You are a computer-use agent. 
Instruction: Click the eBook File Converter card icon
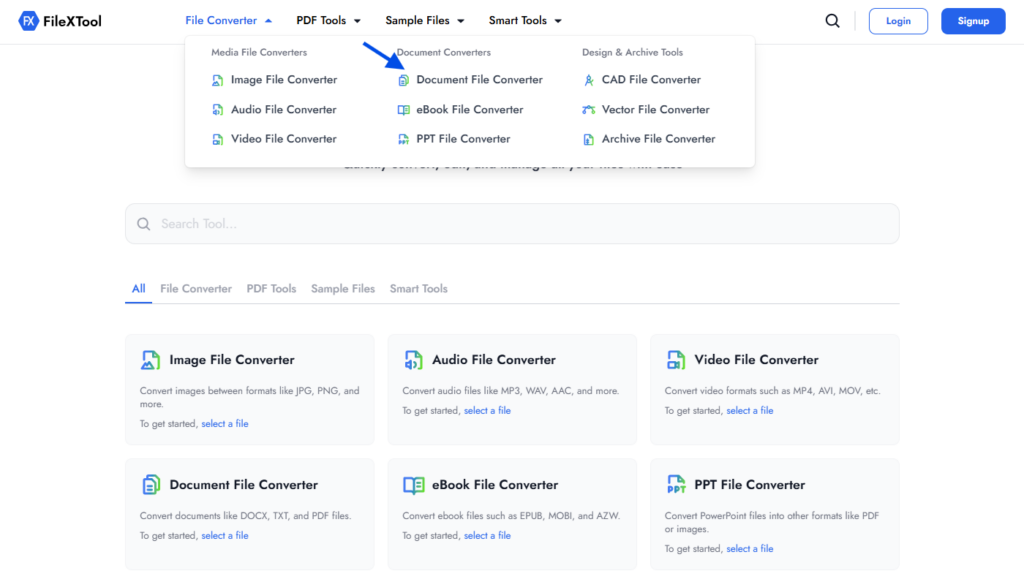pos(413,484)
